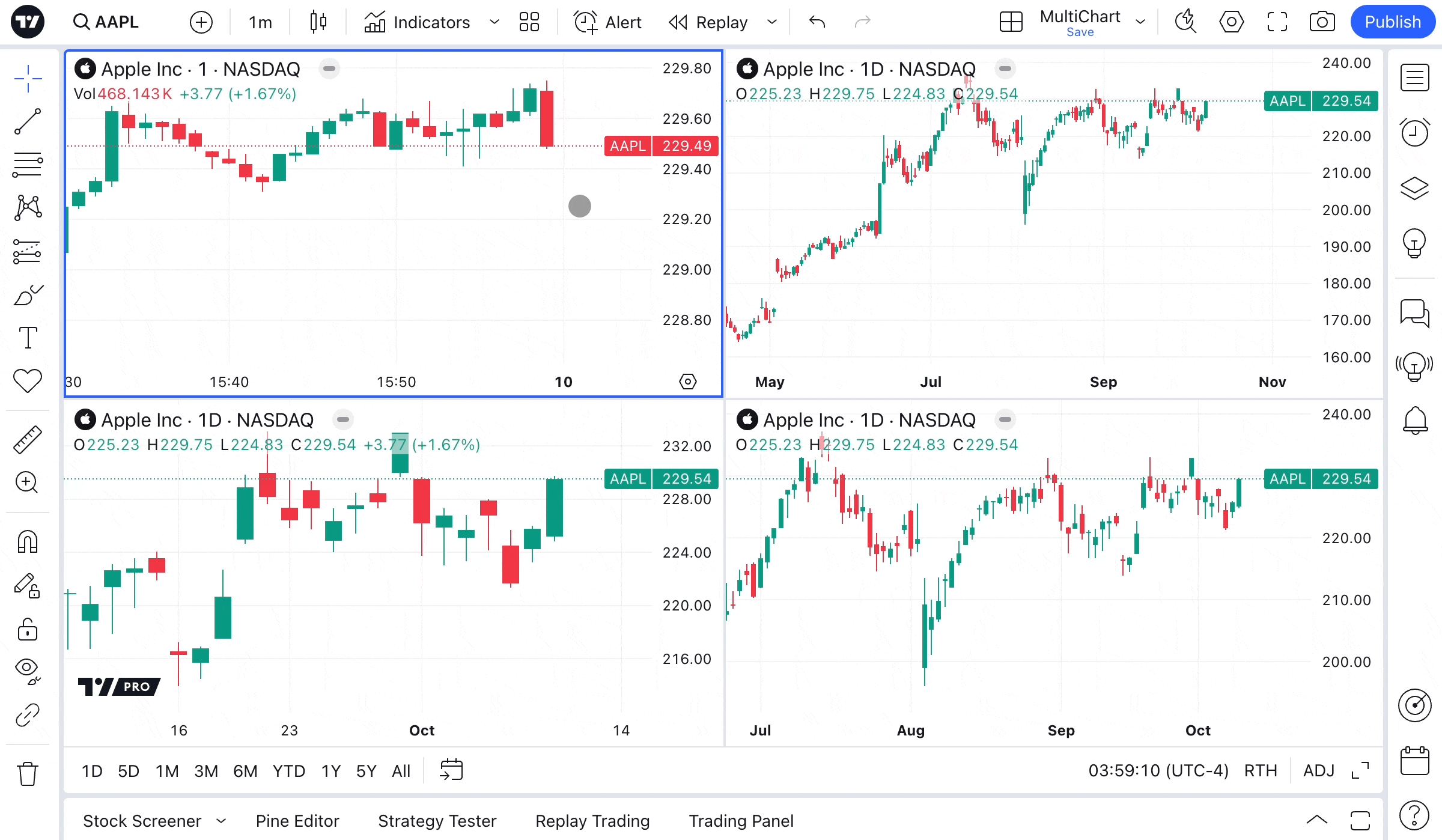
Task: Open the Fibonacci retracement tool
Action: point(28,165)
